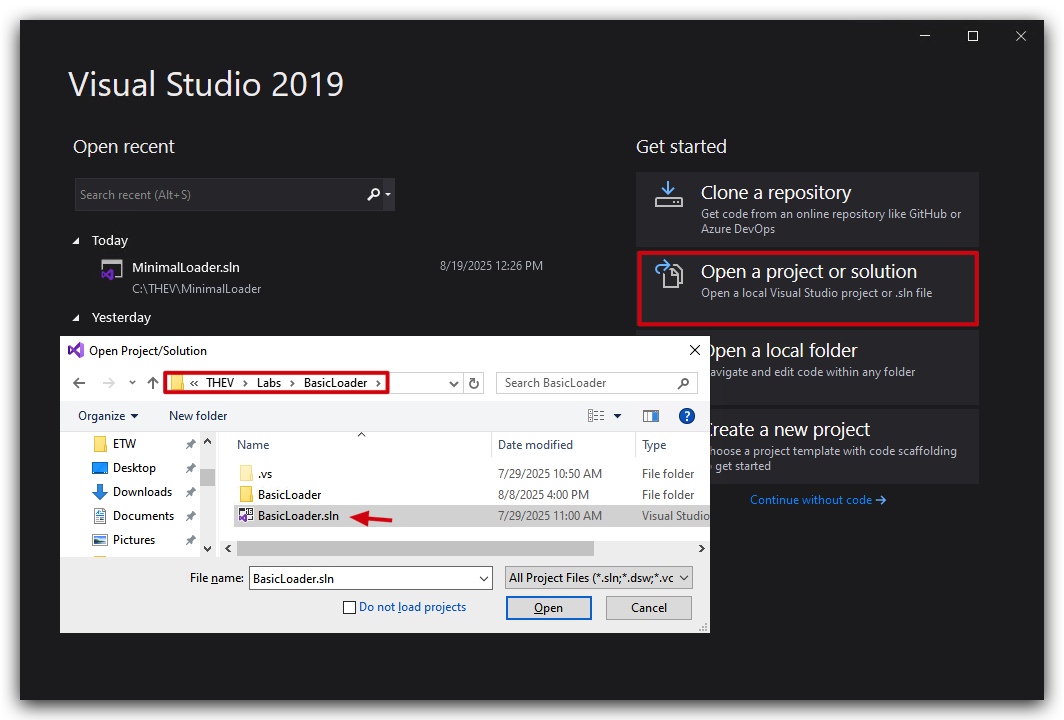
Task: Show recent locations dropdown beside Forward arrow
Action: click(x=132, y=383)
